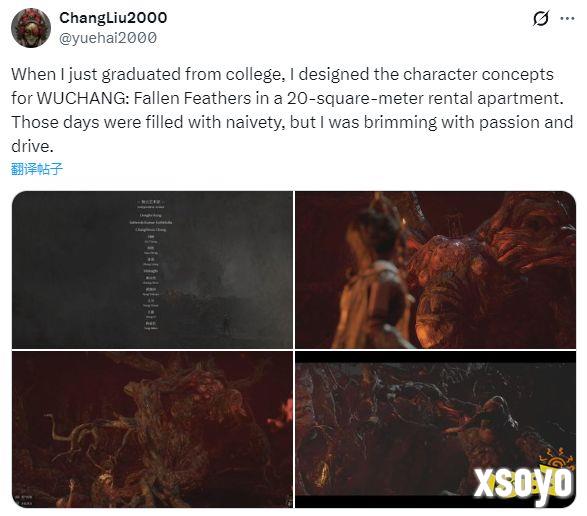Screen dimensions: 587x516
Task: Click the lone figure standing in foggy image
Action: (226, 324)
